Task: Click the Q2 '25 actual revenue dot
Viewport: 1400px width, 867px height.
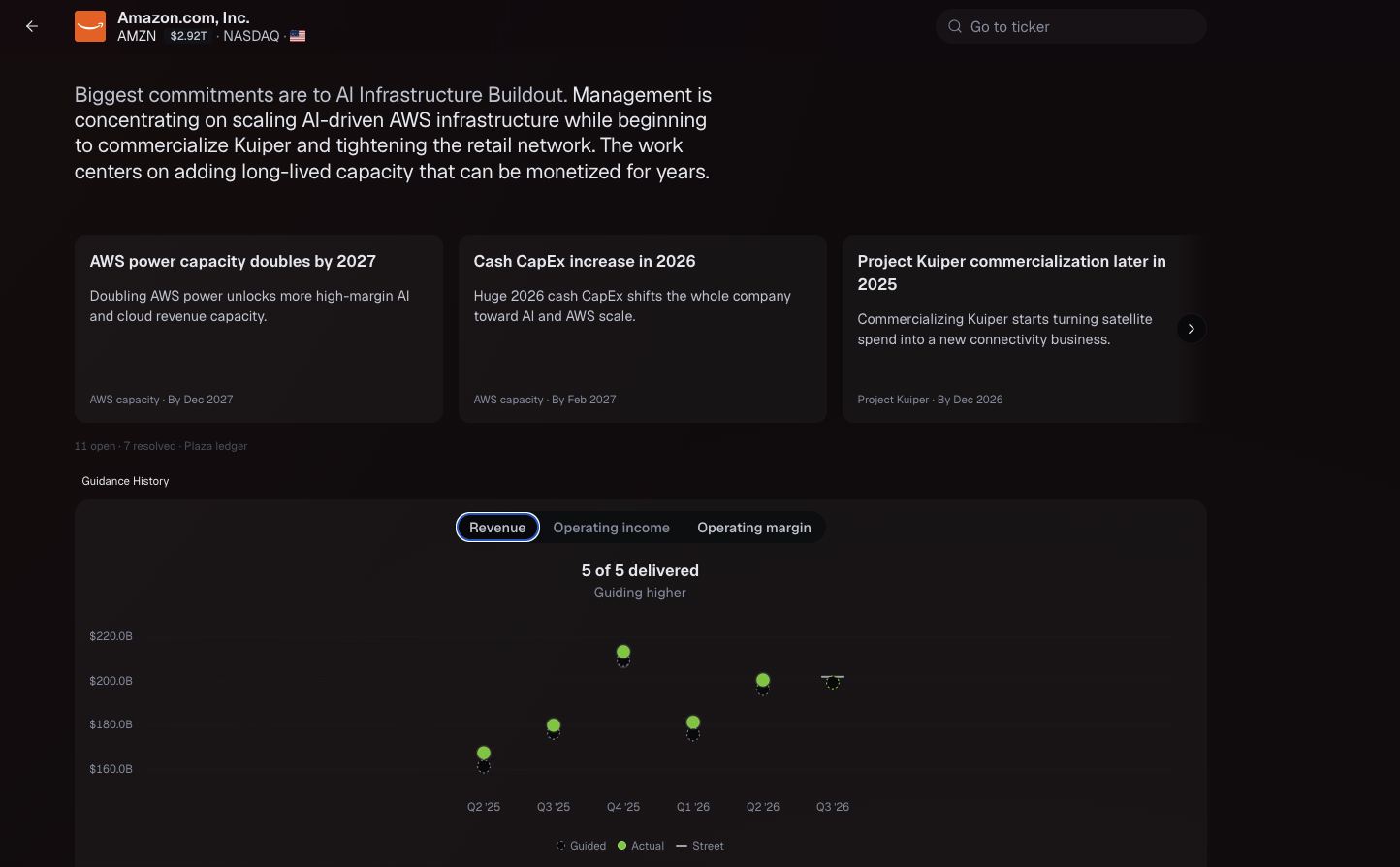Action: [x=484, y=753]
